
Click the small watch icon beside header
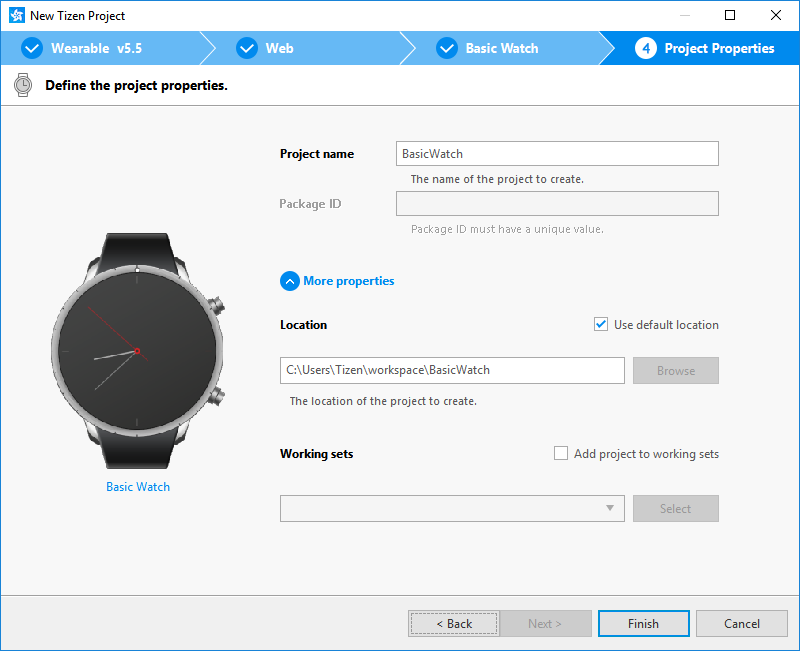23,86
